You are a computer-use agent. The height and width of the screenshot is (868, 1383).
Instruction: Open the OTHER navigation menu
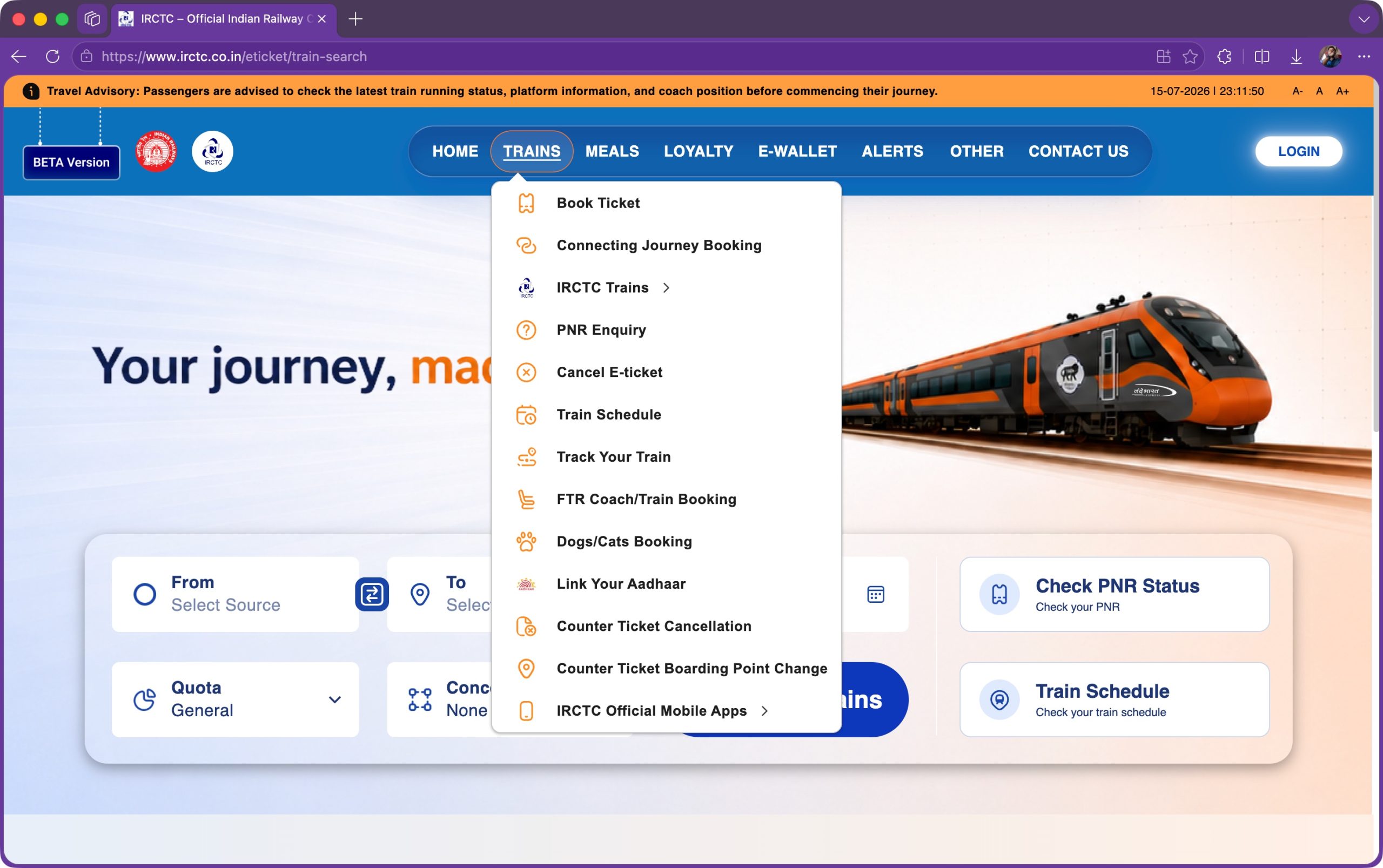(977, 152)
